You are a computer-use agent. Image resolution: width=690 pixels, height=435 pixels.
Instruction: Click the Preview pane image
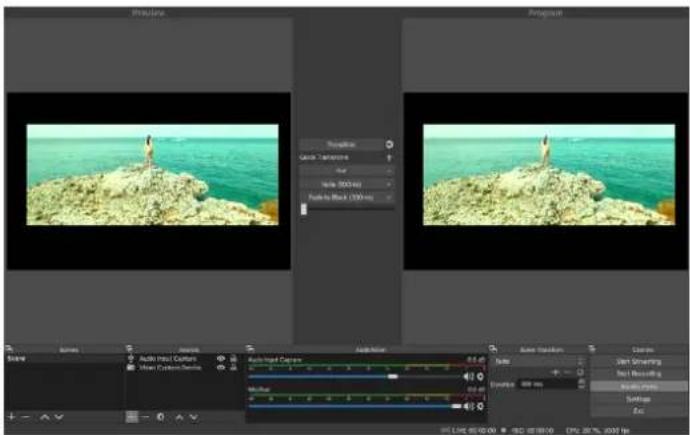[152, 175]
